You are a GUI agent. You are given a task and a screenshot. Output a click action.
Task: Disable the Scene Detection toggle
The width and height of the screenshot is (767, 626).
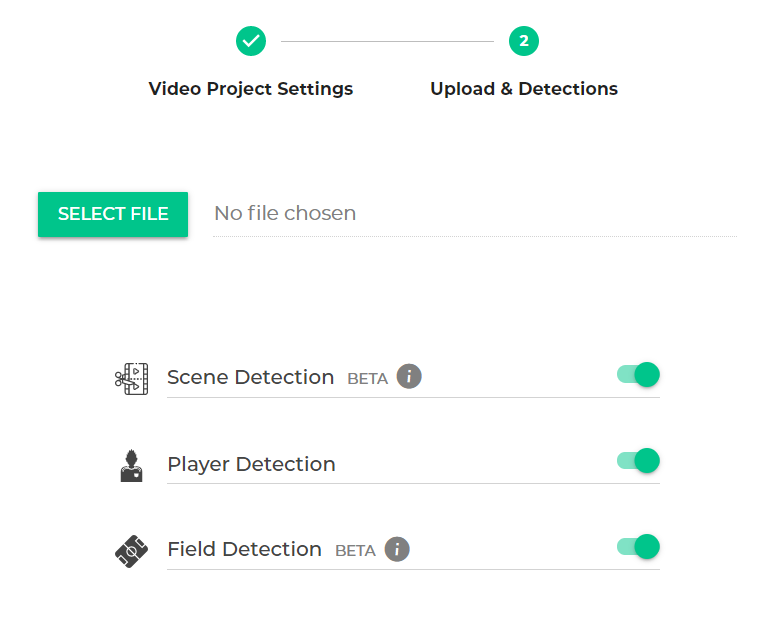pyautogui.click(x=638, y=375)
